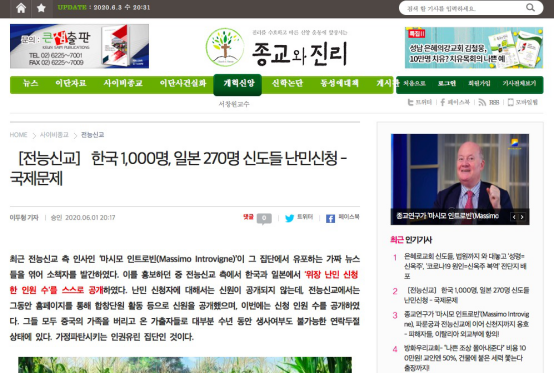Open the Massimo Introvigne video thumbnail
The image size is (554, 373).
pyautogui.click(x=460, y=179)
